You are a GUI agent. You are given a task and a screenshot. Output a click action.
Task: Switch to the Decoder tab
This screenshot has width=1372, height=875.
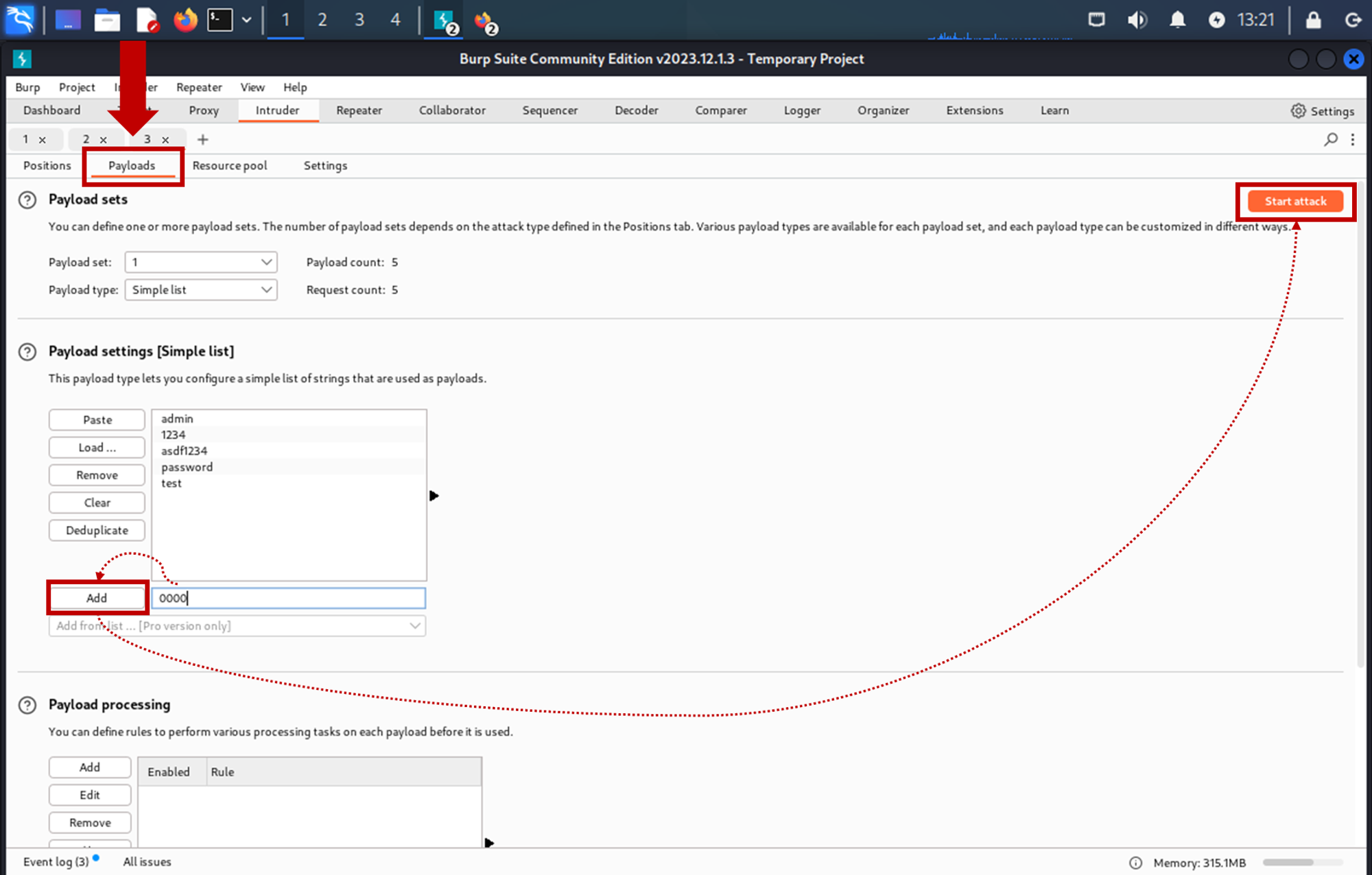click(x=637, y=110)
